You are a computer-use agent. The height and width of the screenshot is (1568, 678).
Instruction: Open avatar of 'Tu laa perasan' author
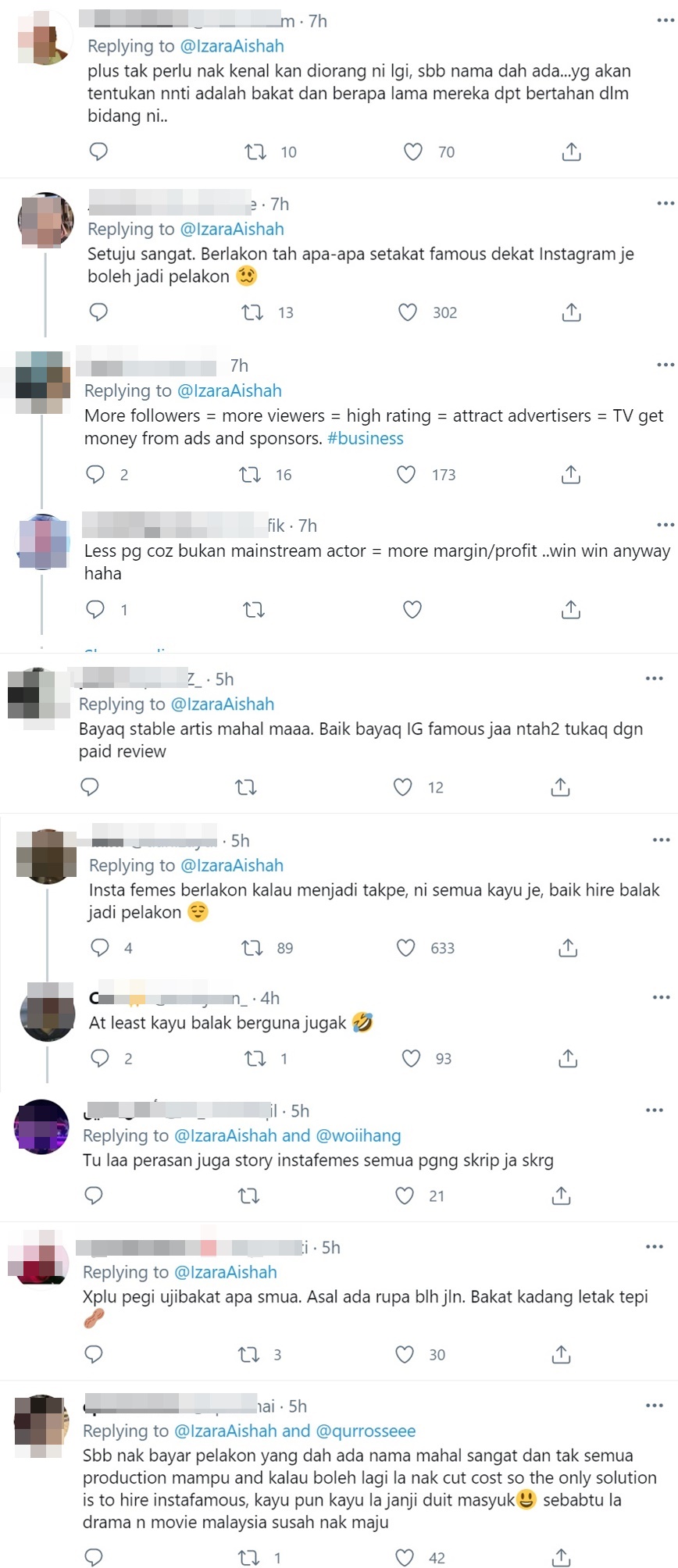(41, 1126)
